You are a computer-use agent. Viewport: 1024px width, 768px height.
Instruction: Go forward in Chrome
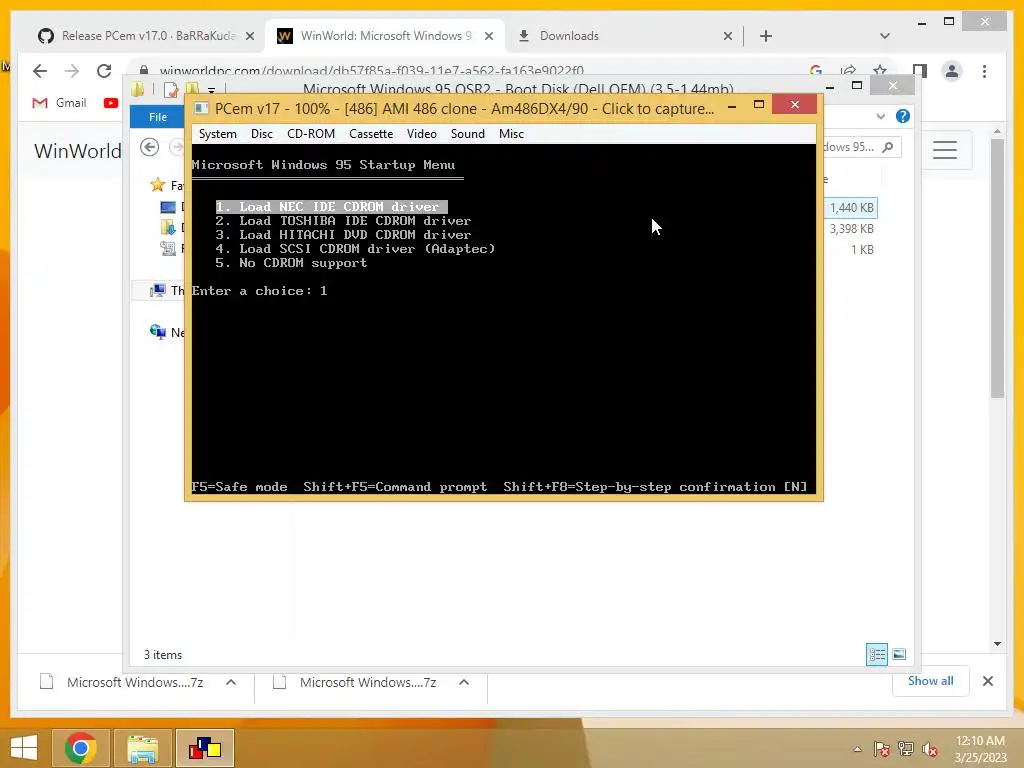click(x=72, y=71)
